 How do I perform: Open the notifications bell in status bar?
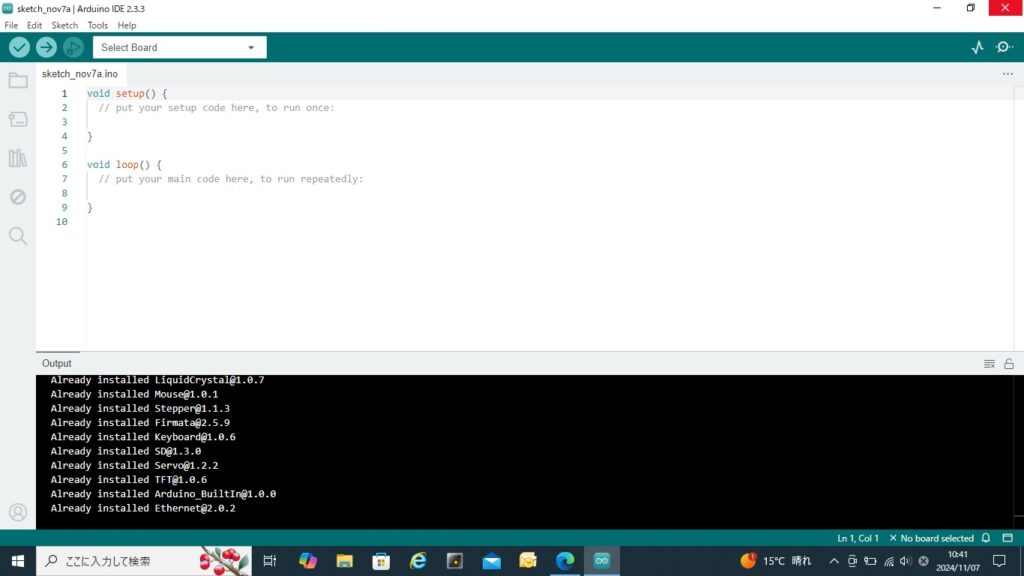[x=986, y=538]
